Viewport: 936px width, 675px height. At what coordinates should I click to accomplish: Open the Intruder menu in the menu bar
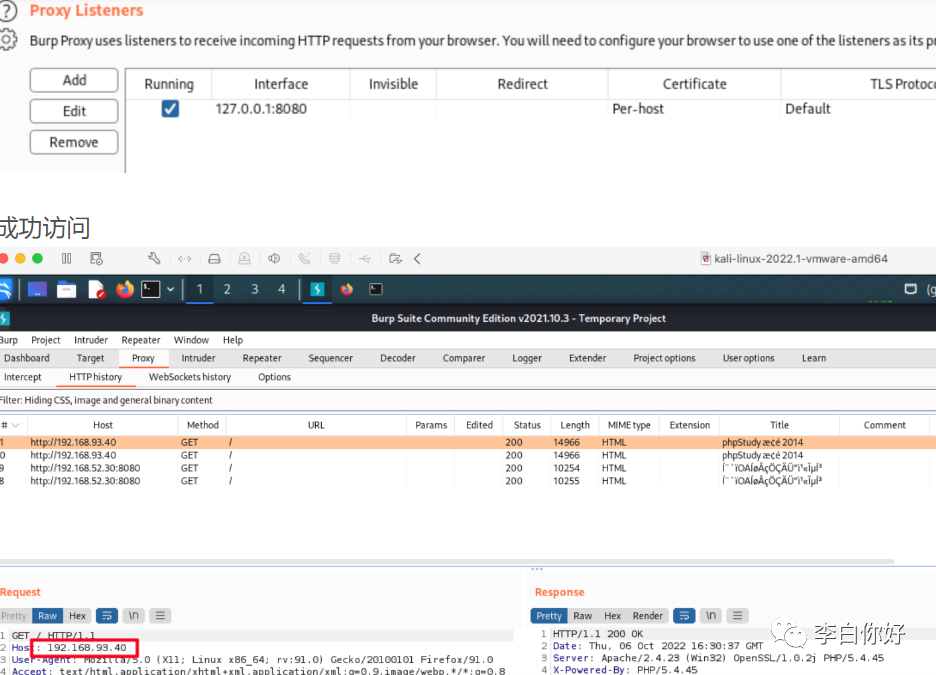pyautogui.click(x=91, y=340)
